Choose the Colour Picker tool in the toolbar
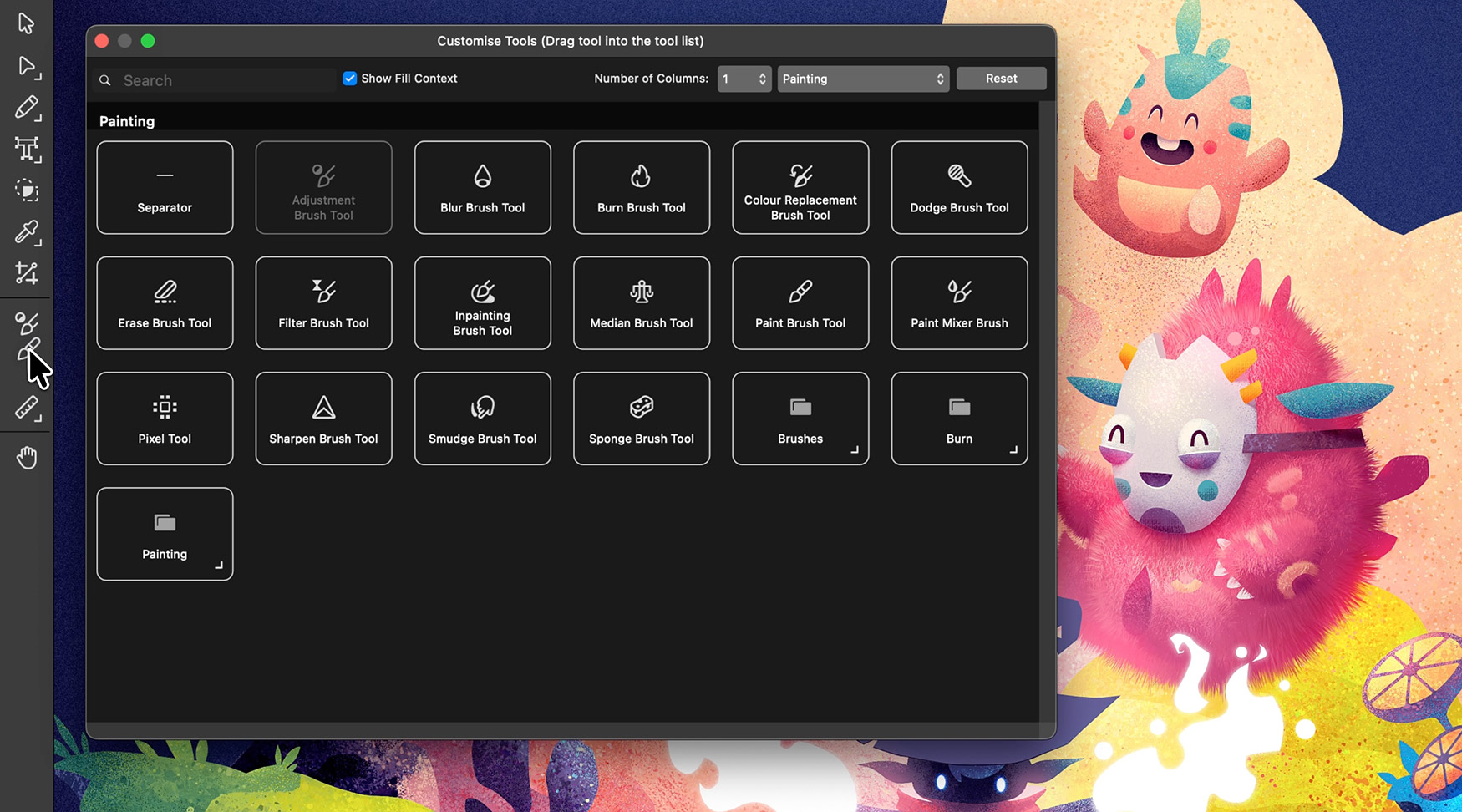Viewport: 1462px width, 812px height. [26, 234]
